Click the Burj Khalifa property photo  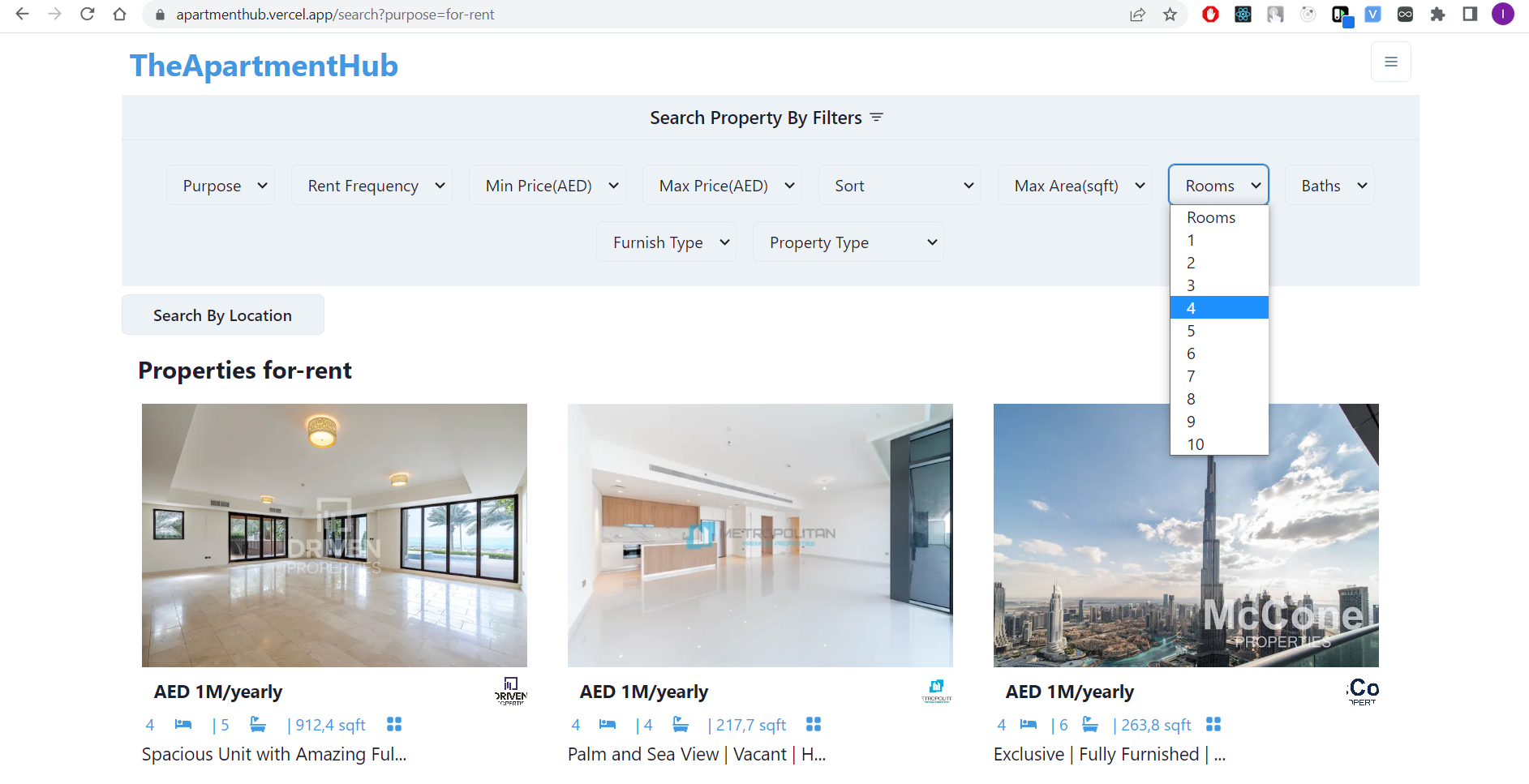(x=1185, y=535)
